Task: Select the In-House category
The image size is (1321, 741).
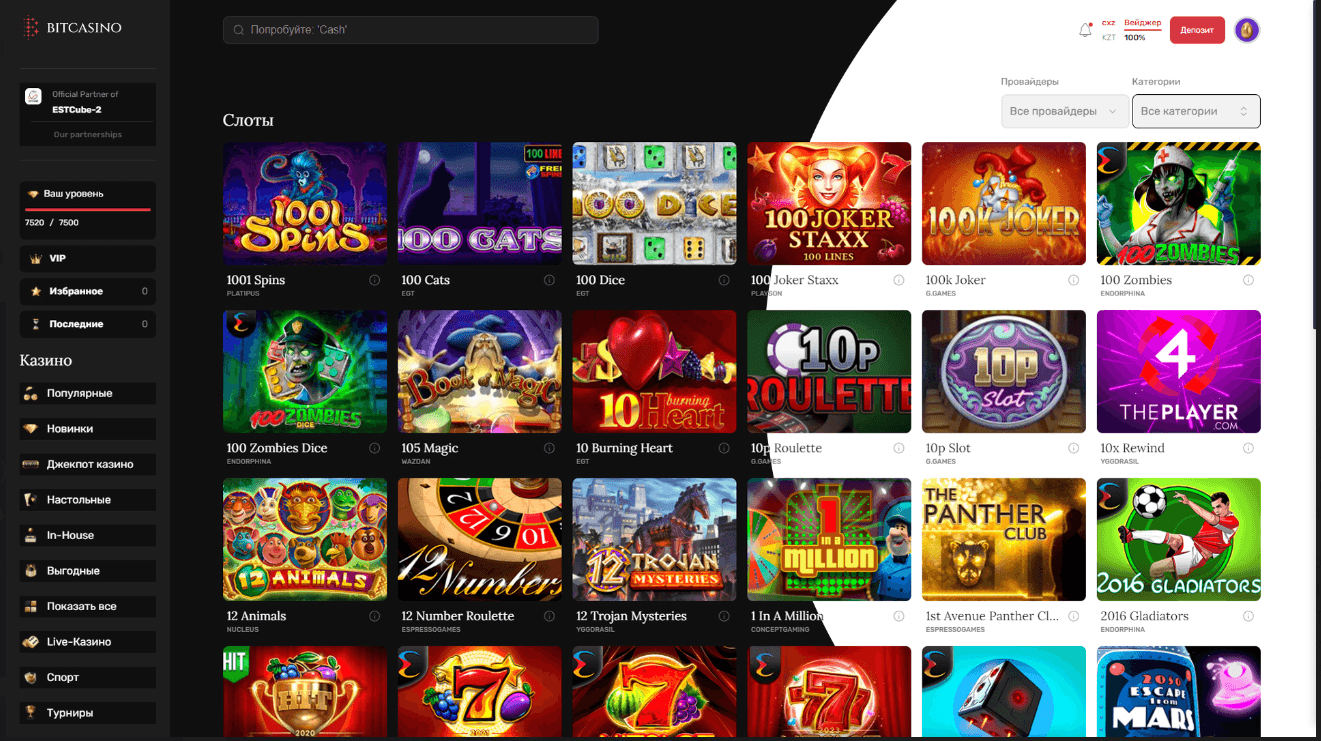Action: click(x=88, y=535)
